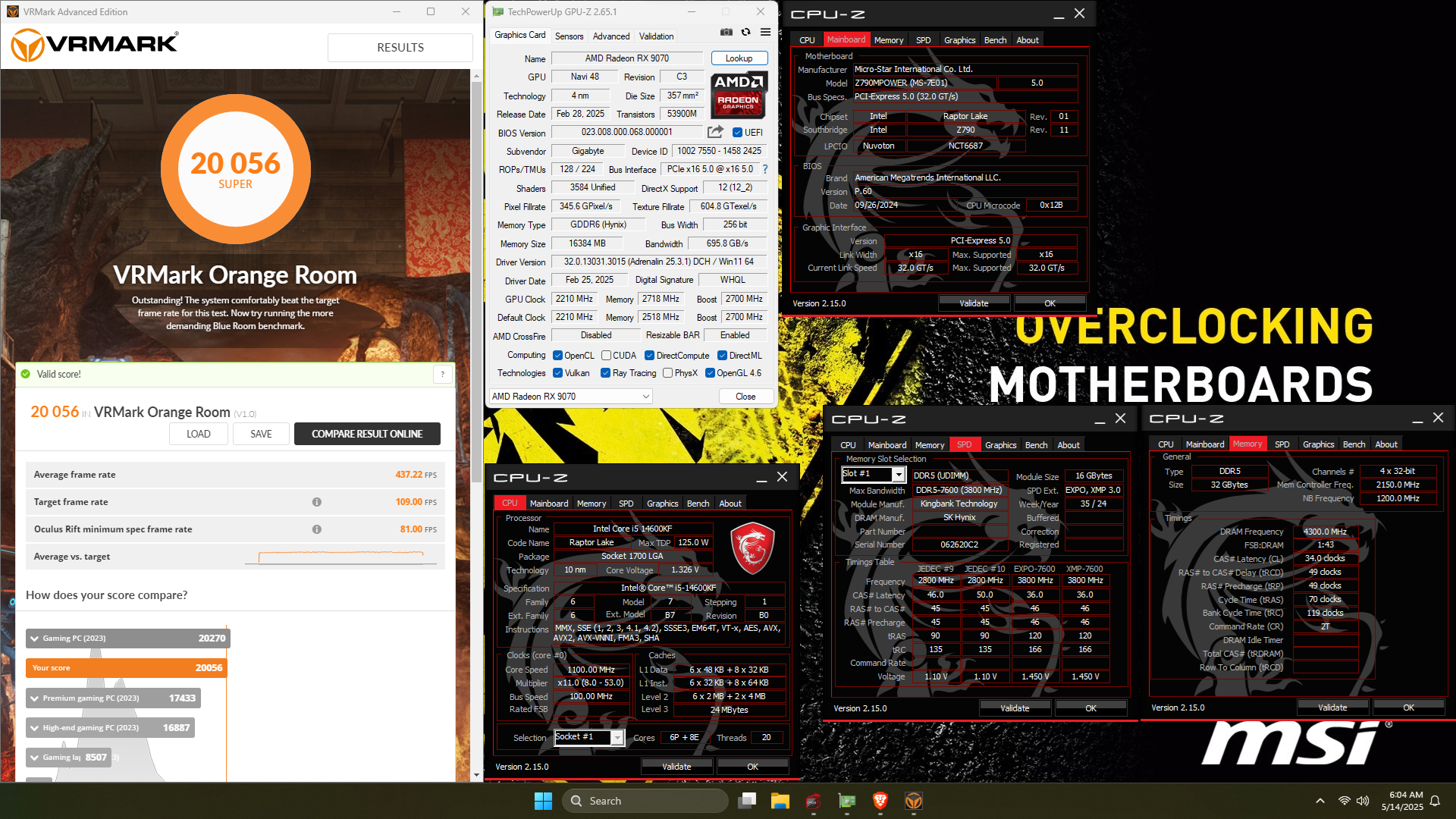The height and width of the screenshot is (819, 1456).
Task: Open File Explorer from the taskbar
Action: (x=780, y=801)
